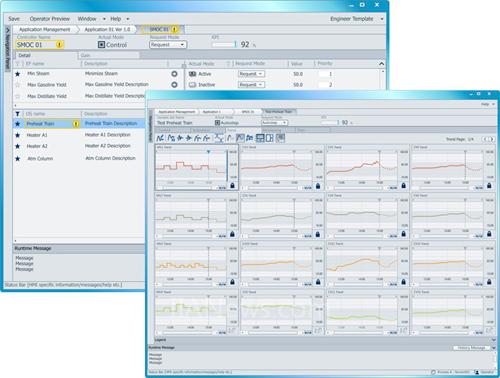
Task: Click the circular indicator icon for Min Steam
Action: tap(174, 74)
